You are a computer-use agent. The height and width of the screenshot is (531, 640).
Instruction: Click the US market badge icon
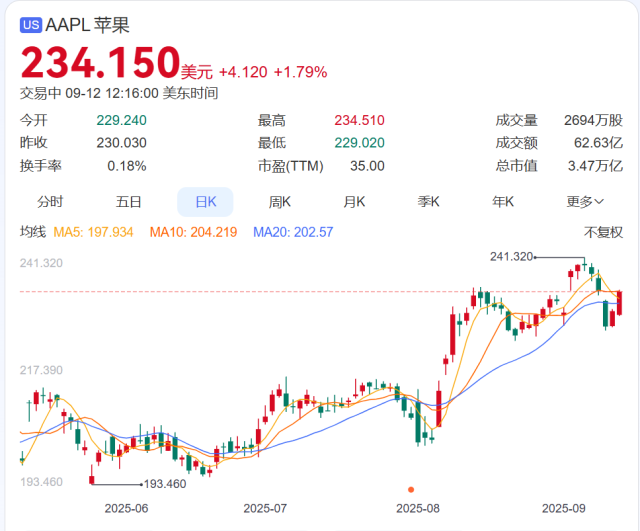click(x=31, y=25)
